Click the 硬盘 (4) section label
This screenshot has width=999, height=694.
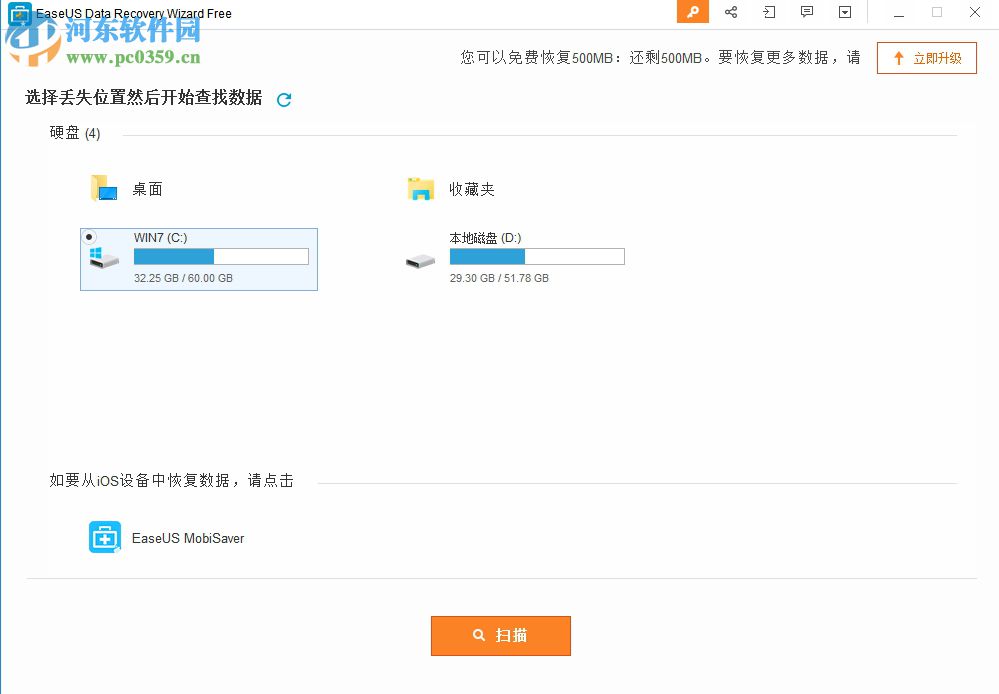pos(74,132)
